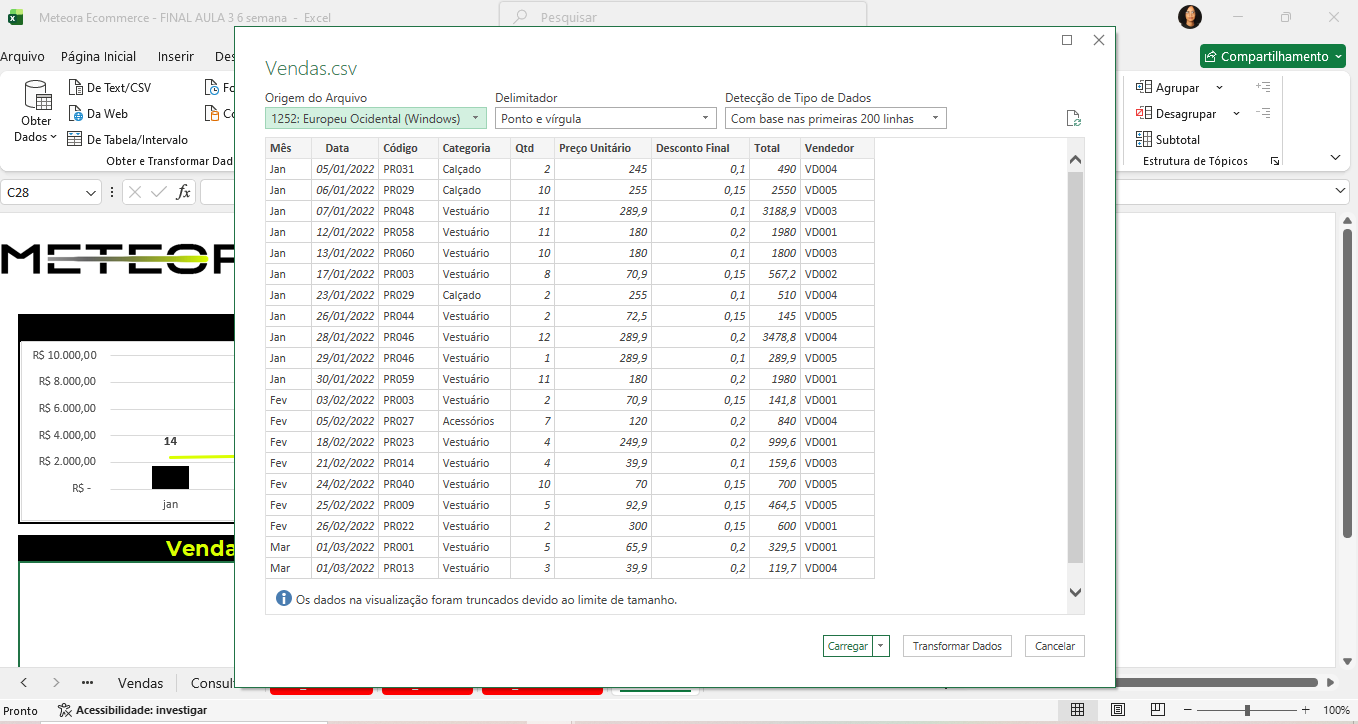Click the Subtotal icon in the ribbon
Screen dimensions: 1358x724
pyautogui.click(x=1144, y=140)
